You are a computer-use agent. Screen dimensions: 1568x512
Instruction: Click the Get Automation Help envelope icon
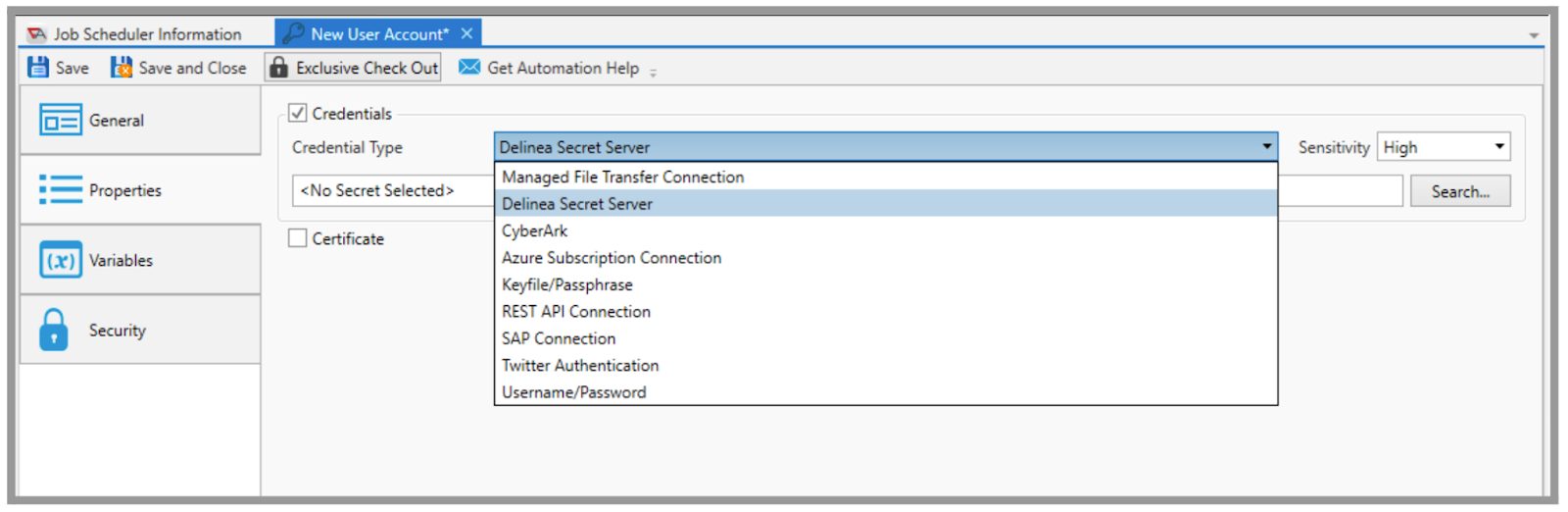(x=469, y=67)
